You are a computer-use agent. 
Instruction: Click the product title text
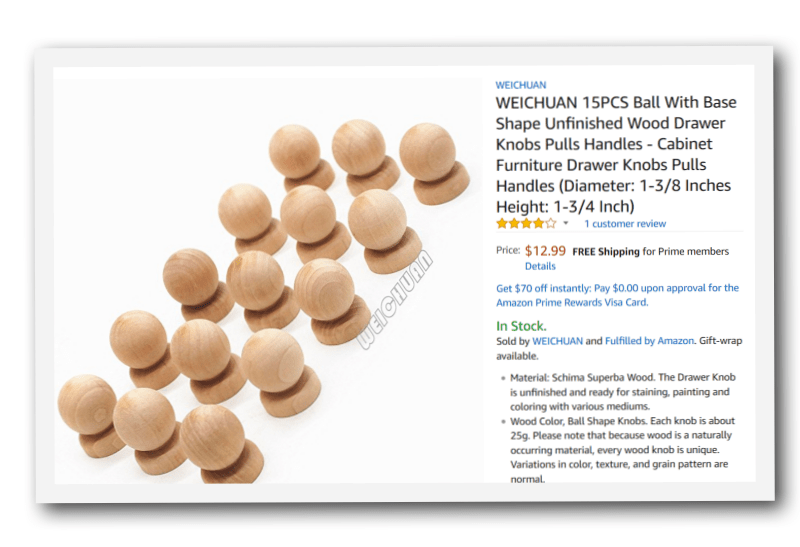pos(616,154)
